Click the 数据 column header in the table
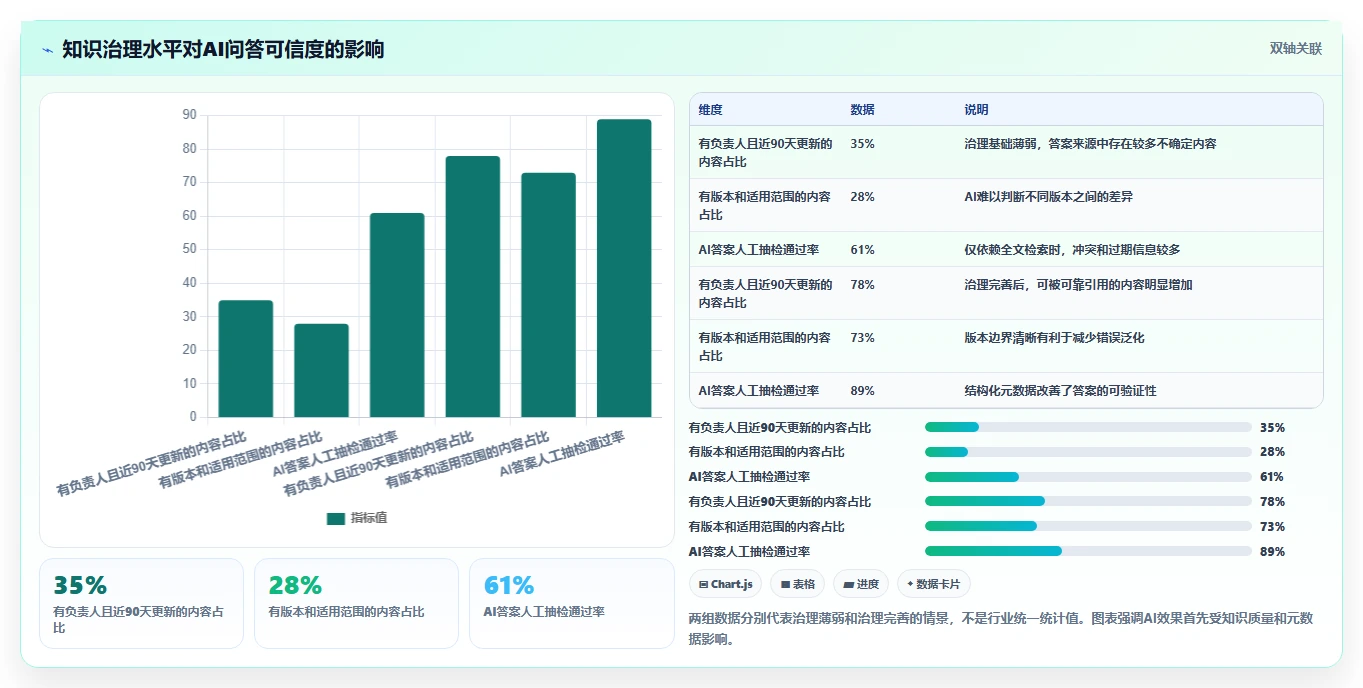 pos(862,109)
